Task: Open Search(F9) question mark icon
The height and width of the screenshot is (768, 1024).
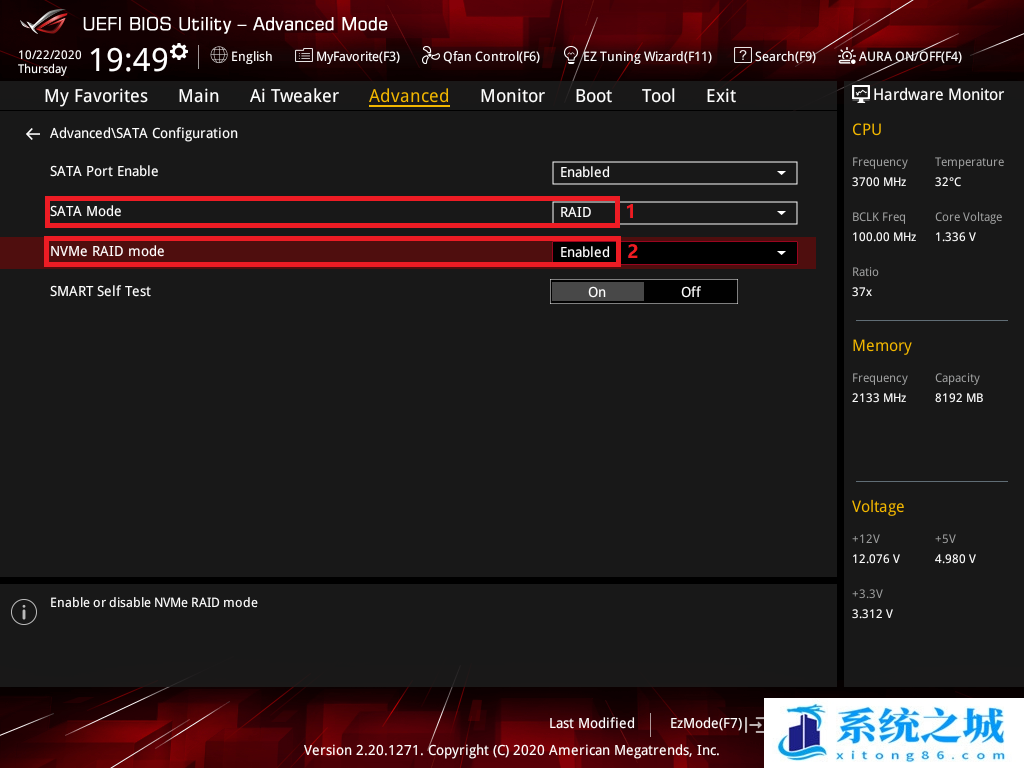Action: coord(742,56)
